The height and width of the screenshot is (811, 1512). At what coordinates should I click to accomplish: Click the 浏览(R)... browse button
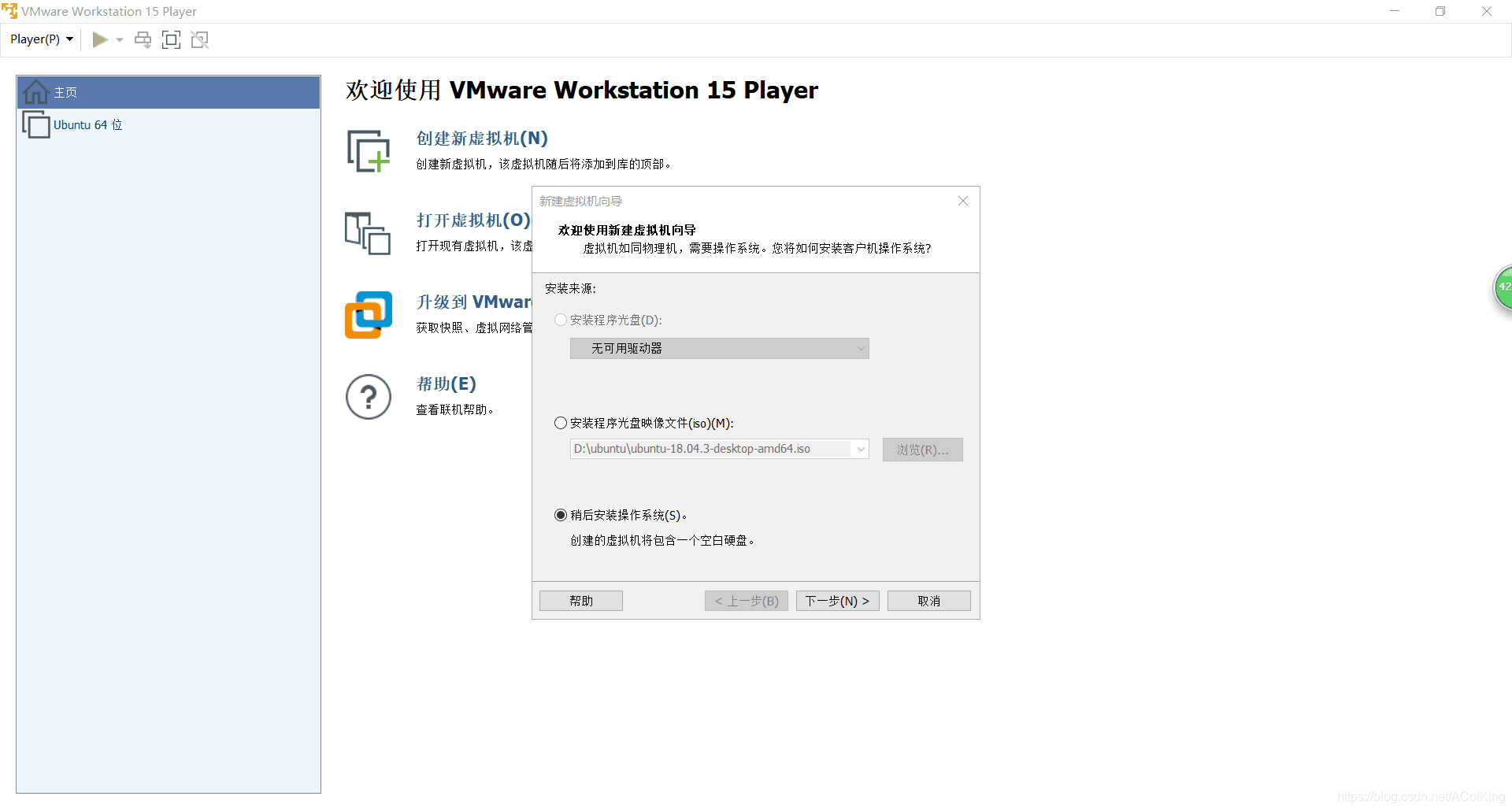(922, 450)
